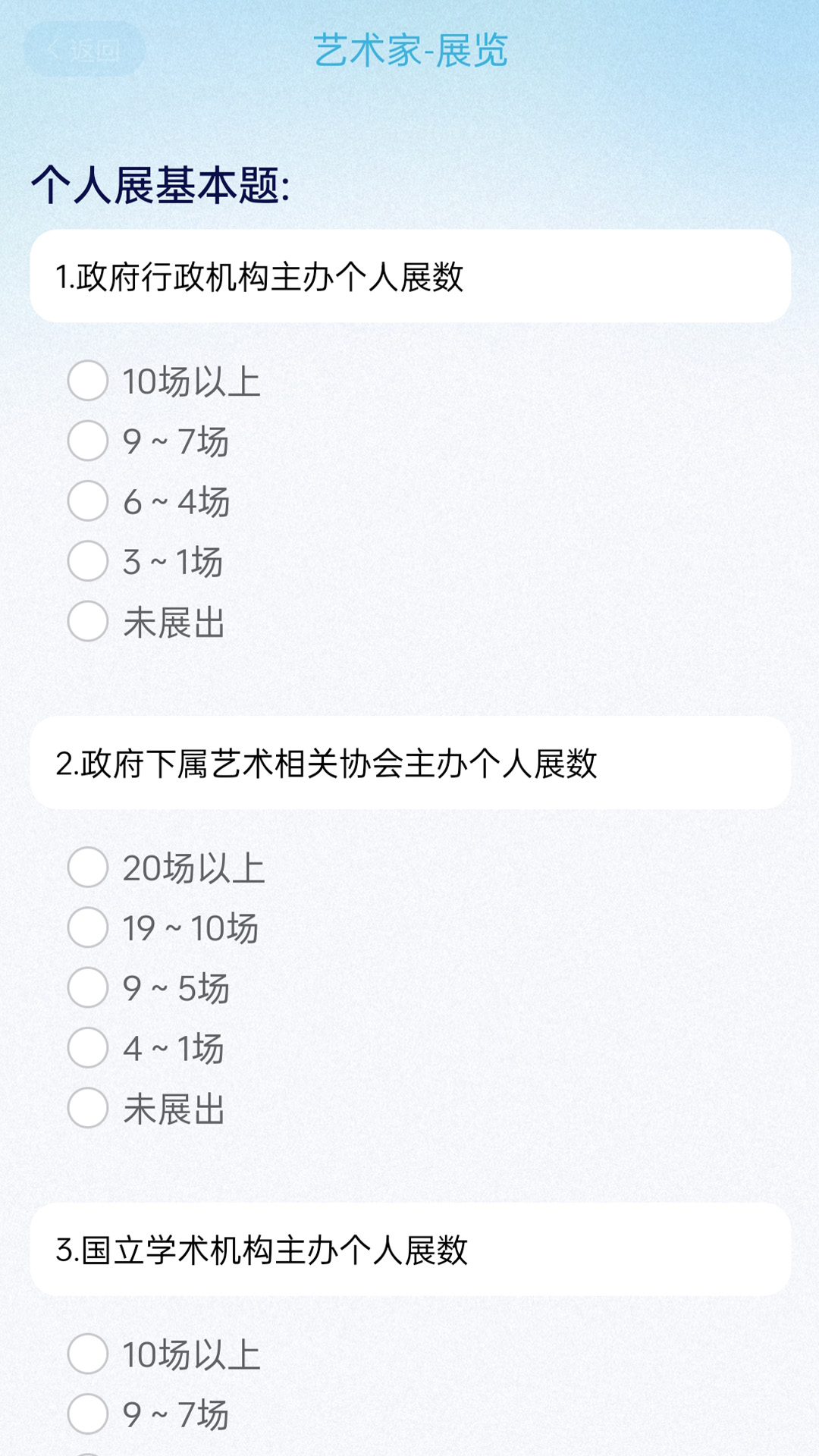Select 10场以上 for government-hosted solo exhibitions
This screenshot has height=1456, width=819.
[88, 381]
